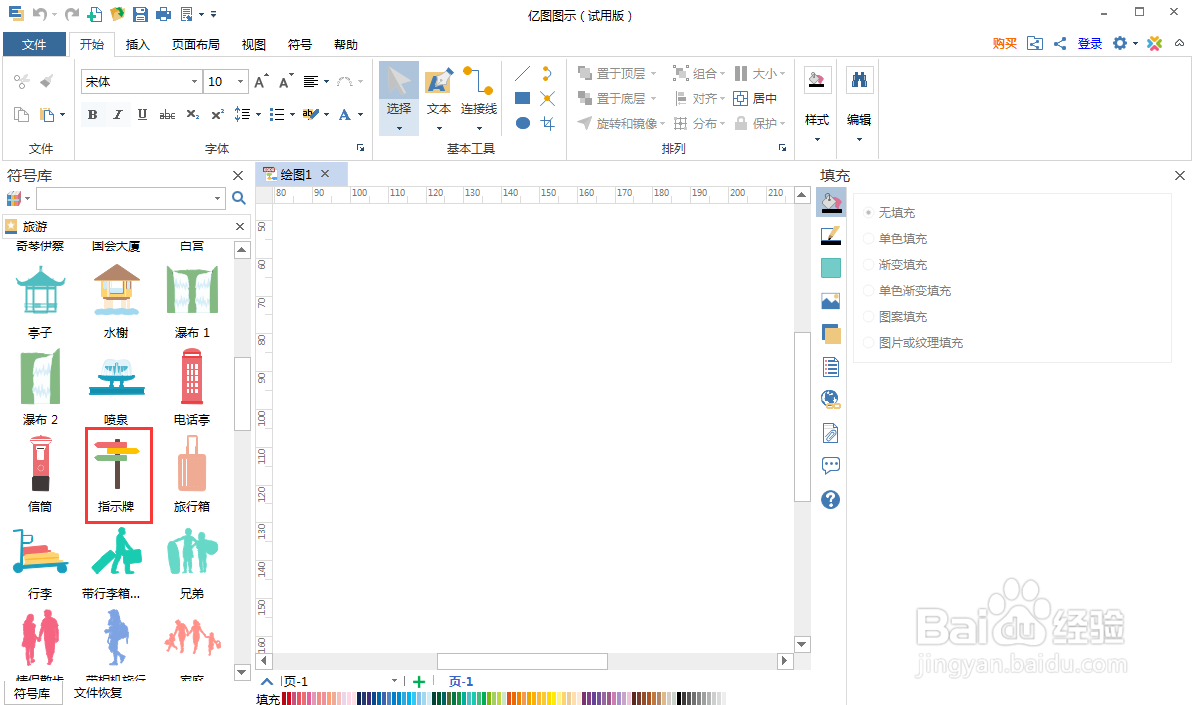Select the 喷泉 fountain symbol
The image size is (1194, 705).
[117, 388]
